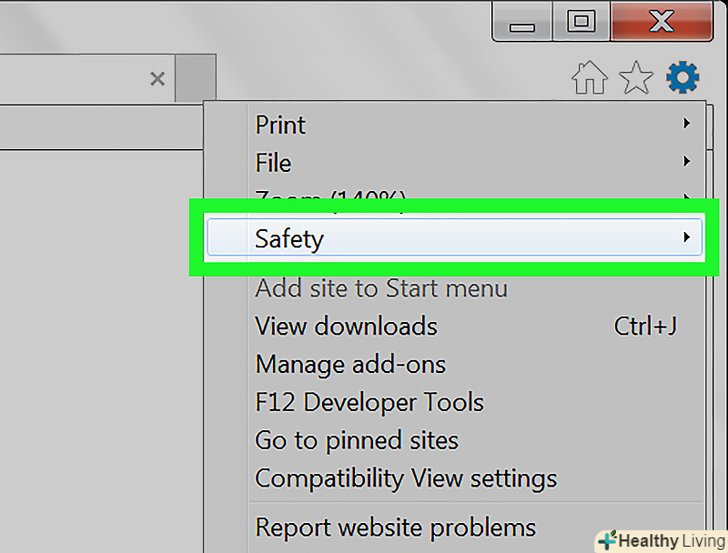Close the browser window with the red X
Viewport: 728px width, 553px height.
[x=660, y=20]
